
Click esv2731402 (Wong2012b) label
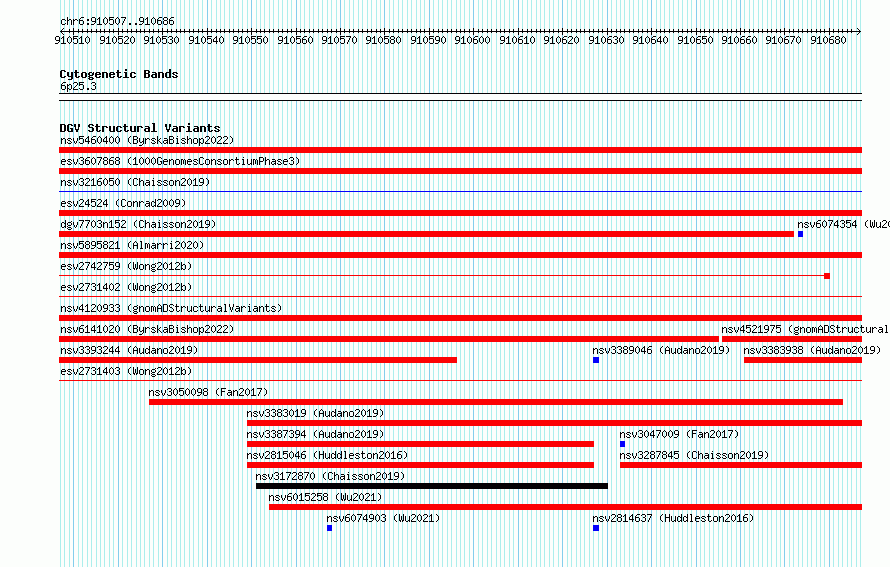(126, 287)
